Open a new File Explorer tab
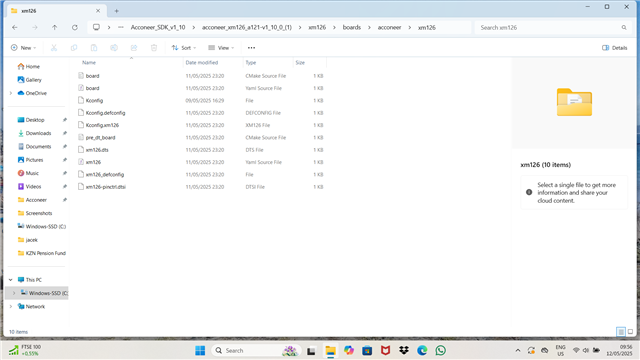The image size is (640, 360). (x=116, y=11)
